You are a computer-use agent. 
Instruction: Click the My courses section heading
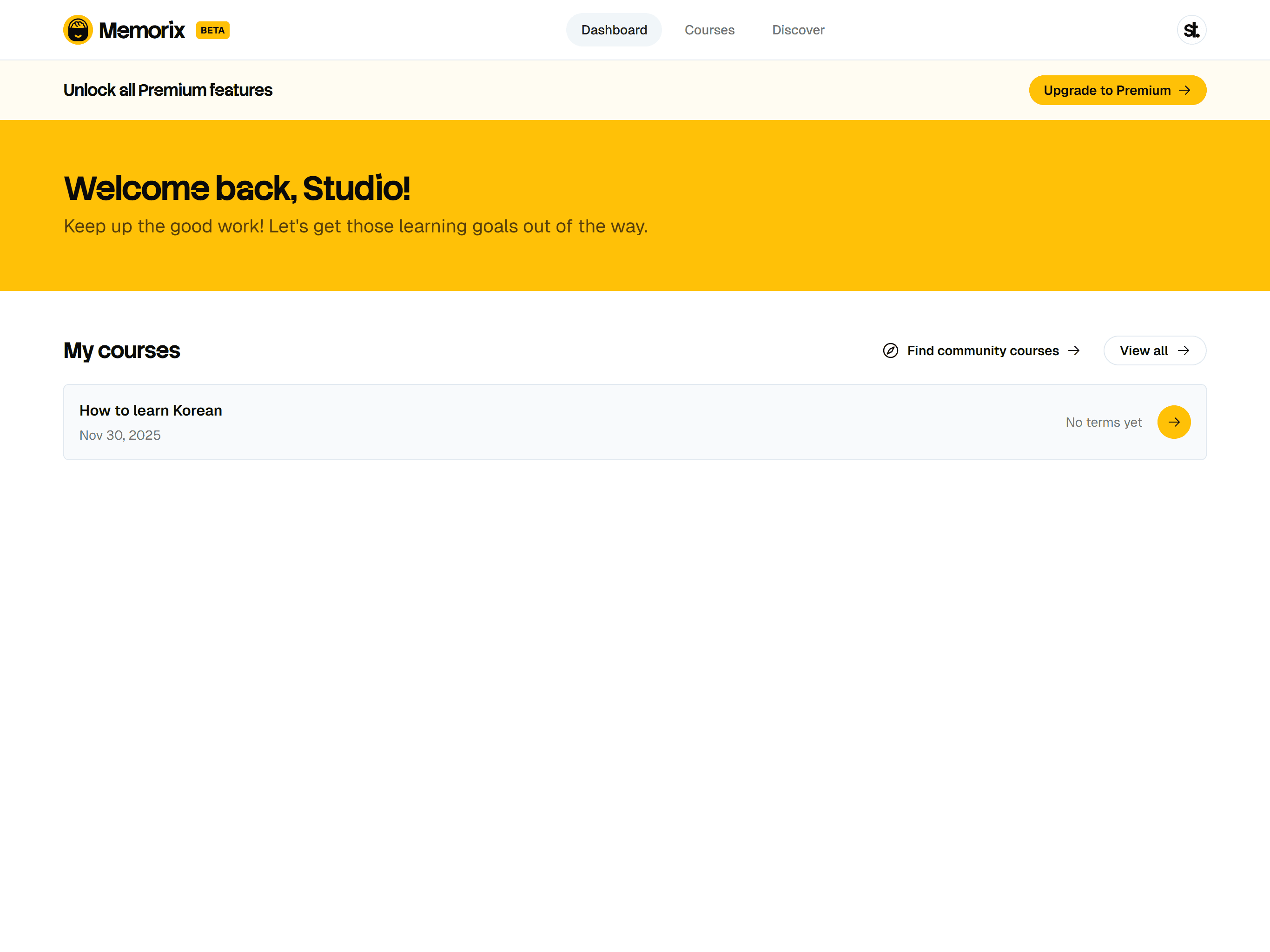(x=122, y=351)
